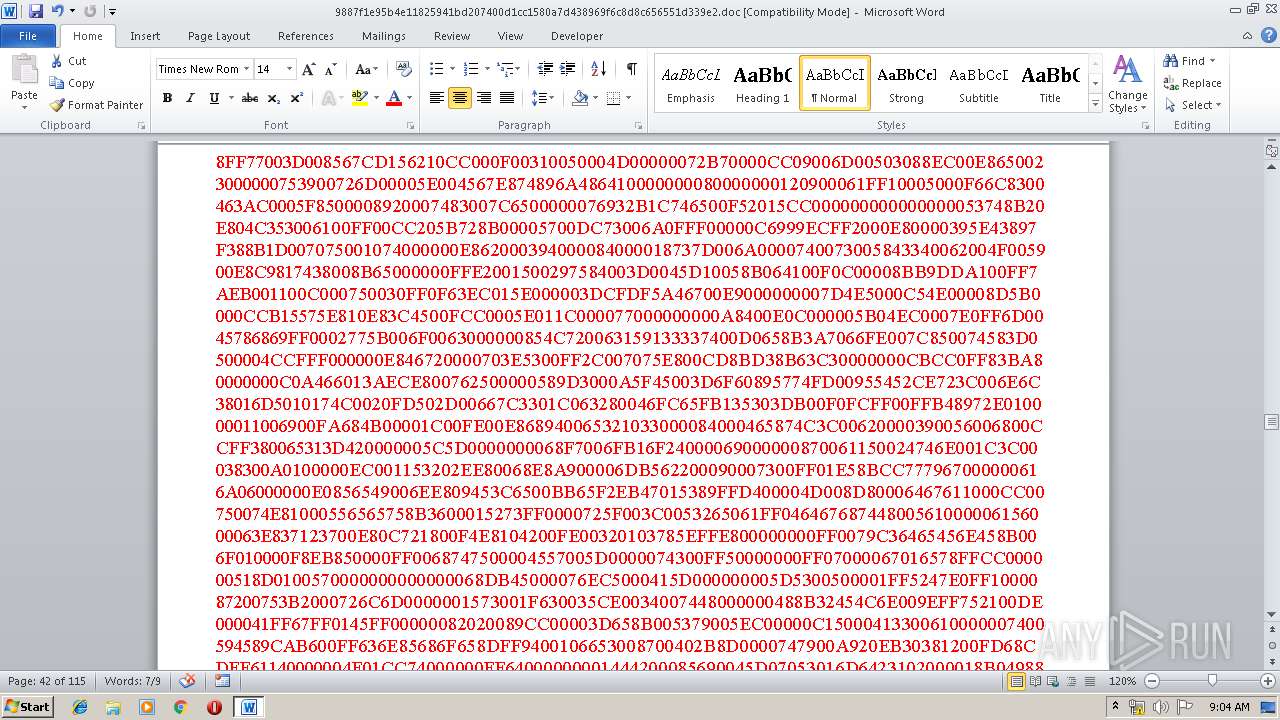Toggle Center alignment
The height and width of the screenshot is (720, 1280).
[x=460, y=98]
